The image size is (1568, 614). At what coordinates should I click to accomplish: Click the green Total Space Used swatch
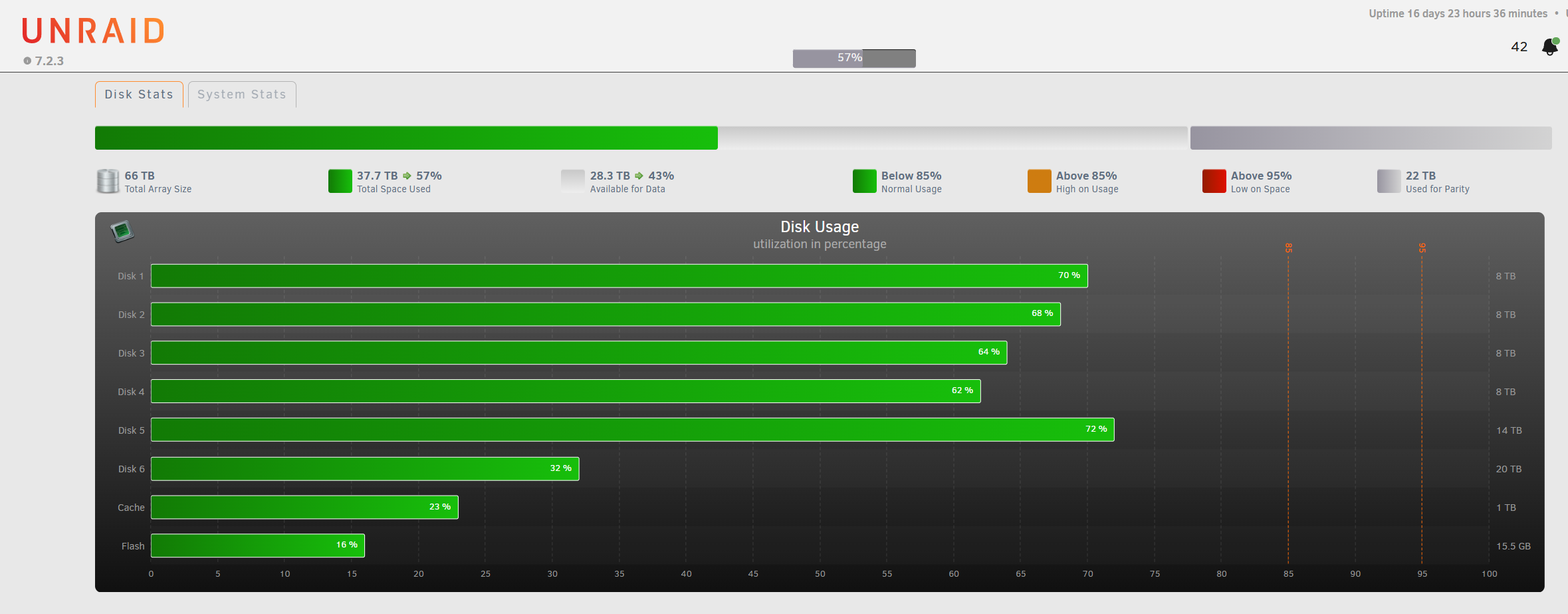[x=340, y=181]
